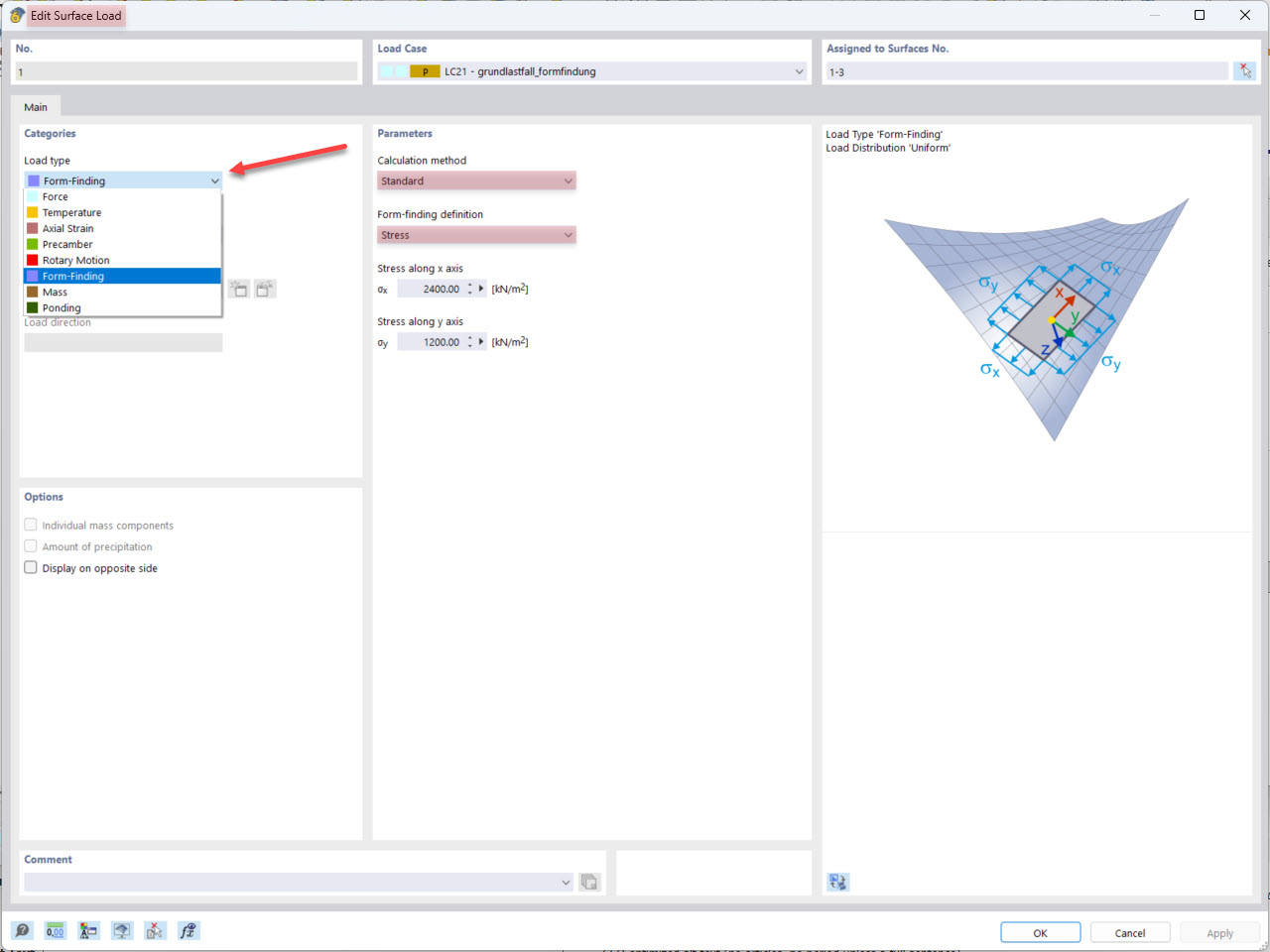Click the rendering preview monitor icon
This screenshot has width=1270, height=952.
point(121,930)
